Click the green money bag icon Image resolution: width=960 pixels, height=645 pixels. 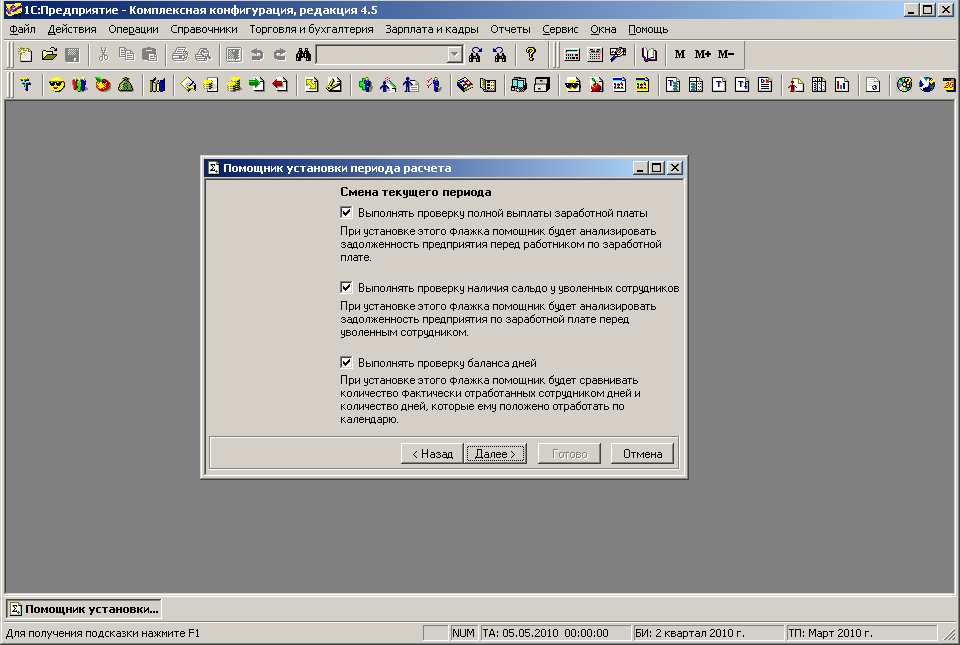click(126, 84)
